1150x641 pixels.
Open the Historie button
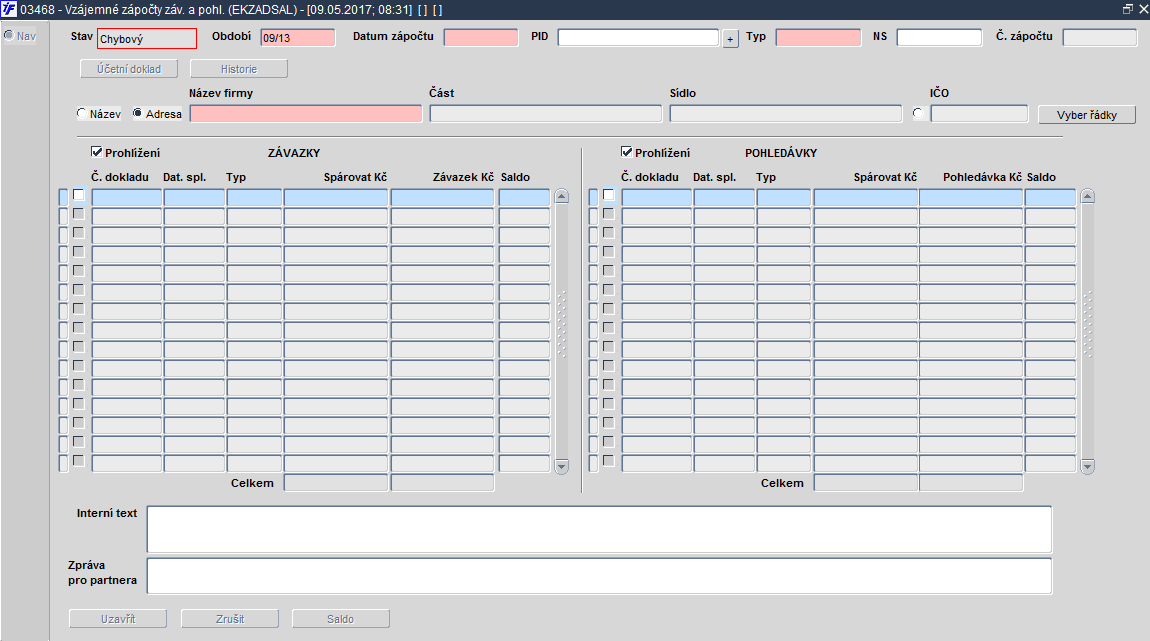[239, 69]
